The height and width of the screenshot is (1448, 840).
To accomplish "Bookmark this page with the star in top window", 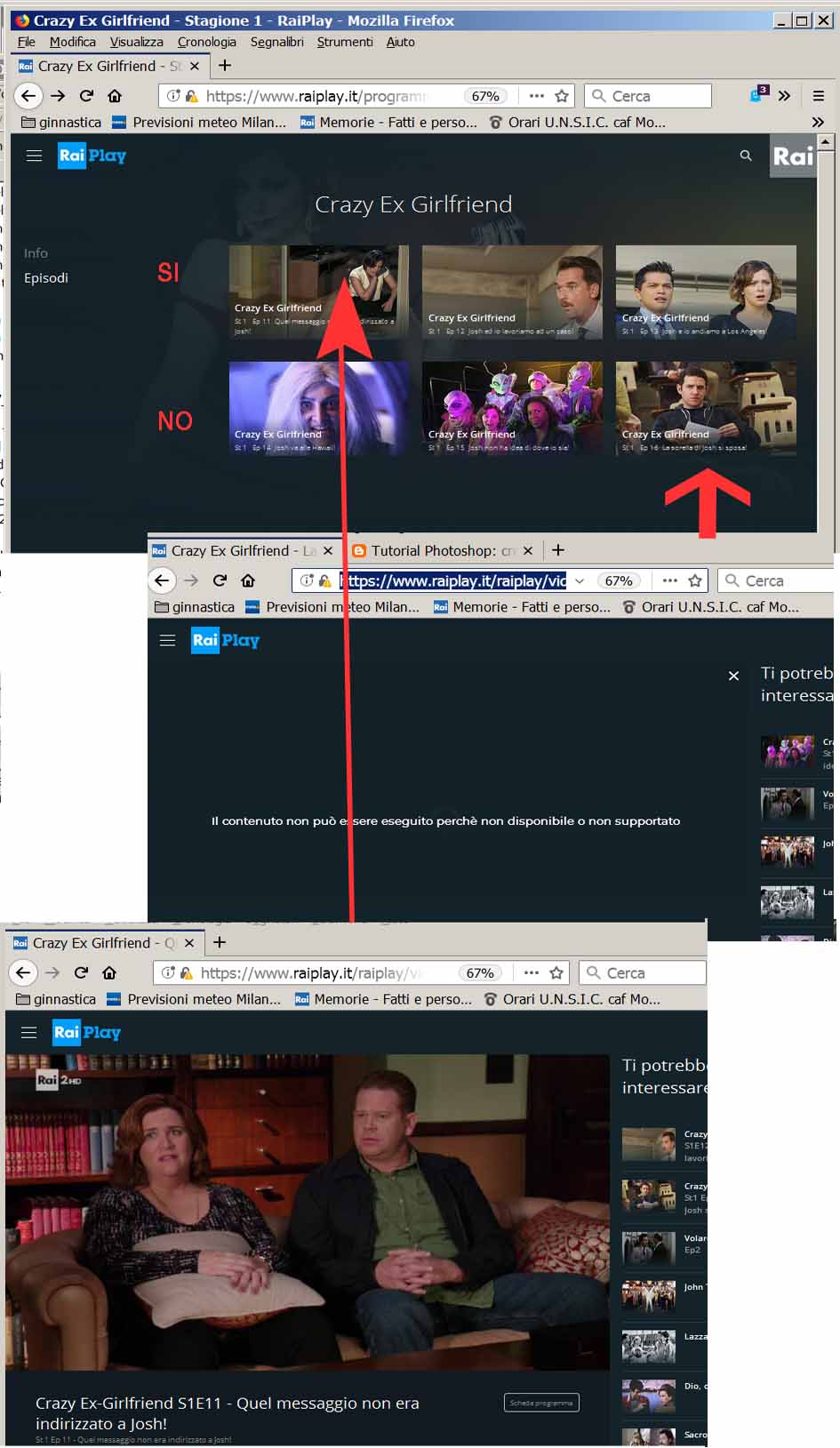I will coord(562,96).
